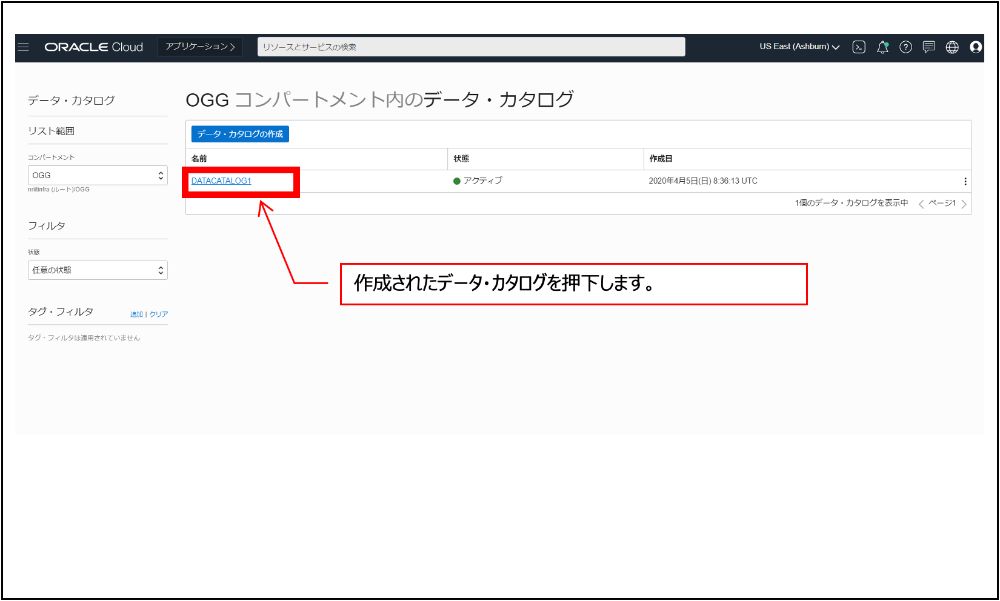Click the 作成日 column header
This screenshot has width=1000, height=601.
661,158
